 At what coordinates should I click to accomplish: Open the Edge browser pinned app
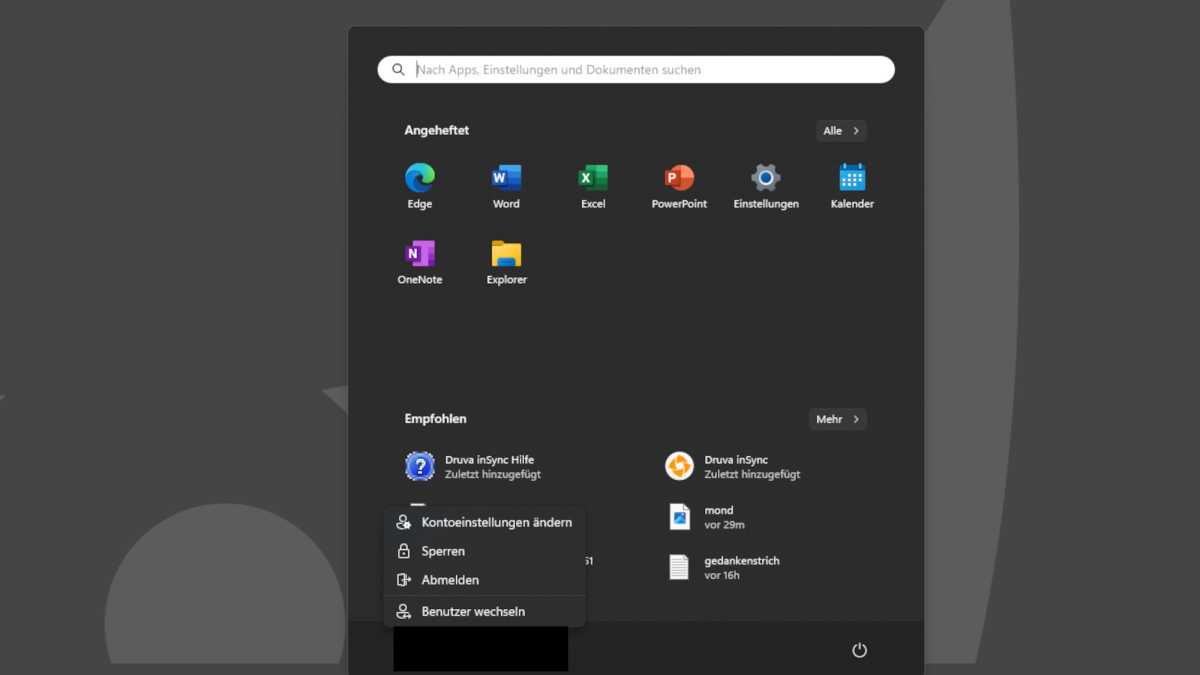click(x=420, y=187)
